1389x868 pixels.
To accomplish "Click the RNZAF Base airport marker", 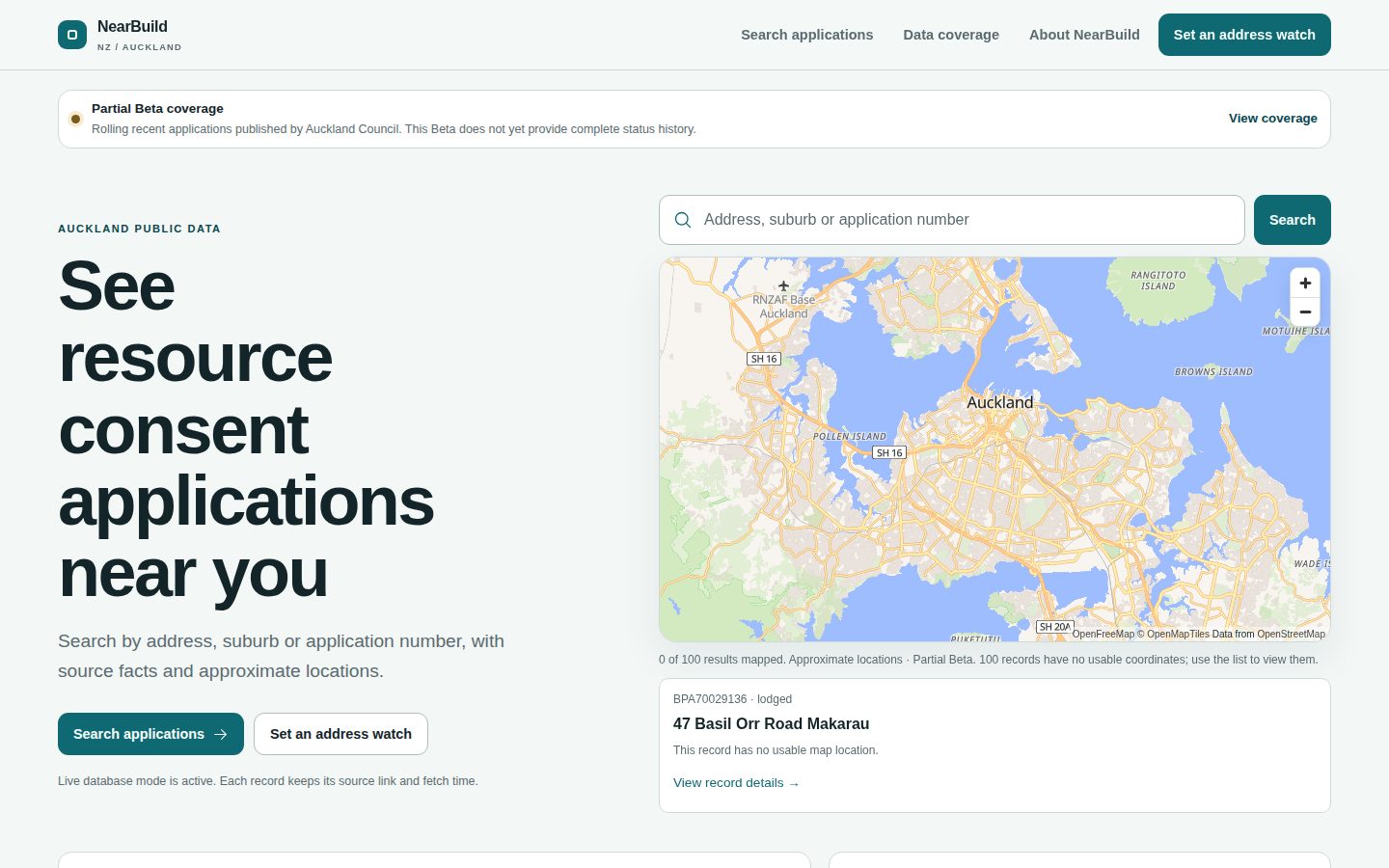I will tap(783, 285).
